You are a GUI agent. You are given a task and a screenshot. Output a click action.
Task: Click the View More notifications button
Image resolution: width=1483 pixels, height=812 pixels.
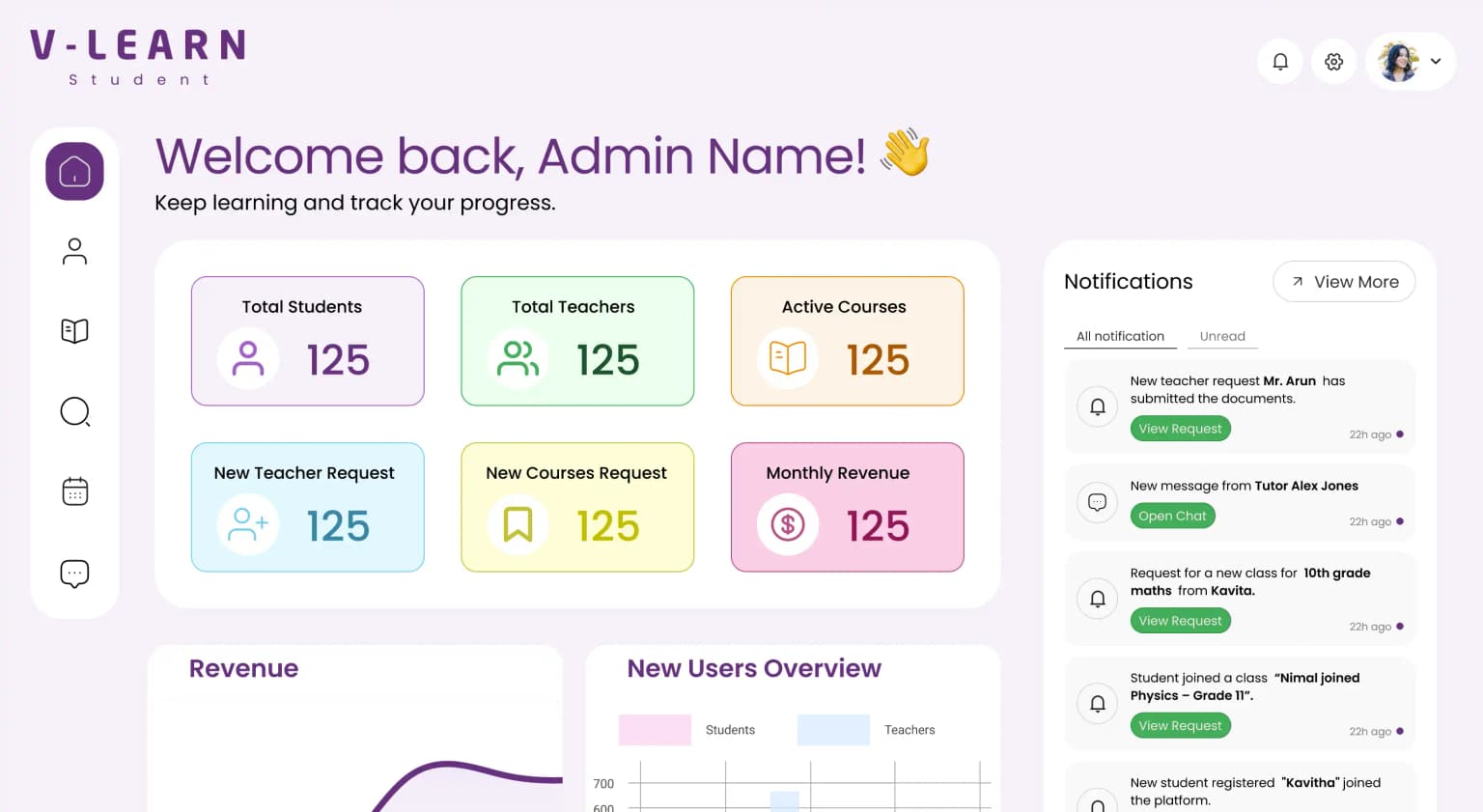[1344, 282]
